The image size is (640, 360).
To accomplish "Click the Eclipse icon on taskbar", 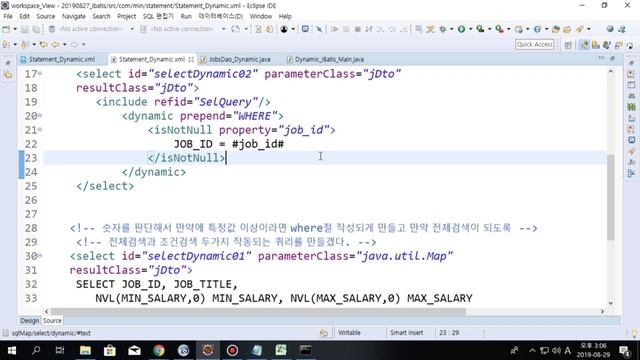I will click(208, 350).
